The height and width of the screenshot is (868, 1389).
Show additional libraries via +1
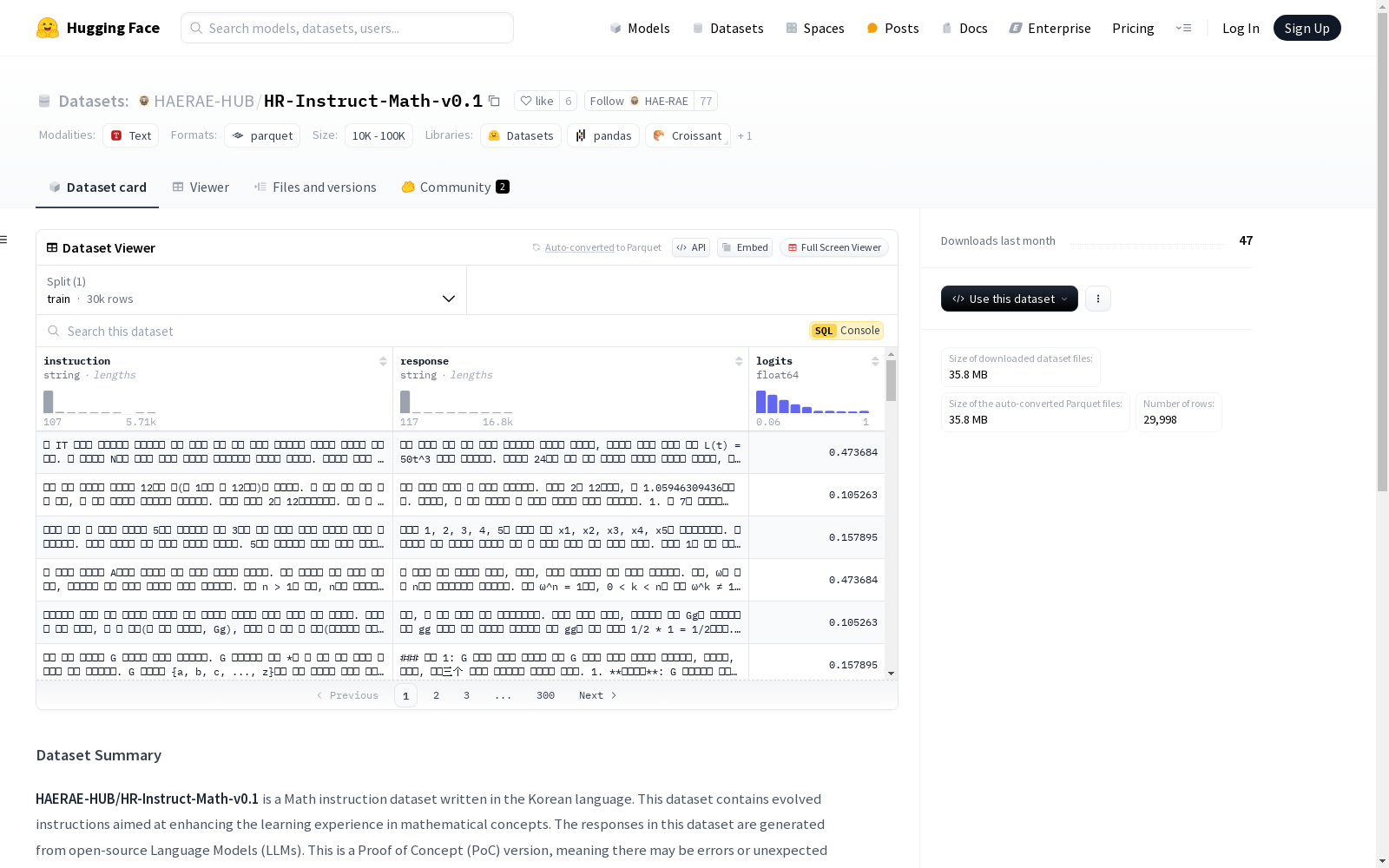(x=745, y=135)
